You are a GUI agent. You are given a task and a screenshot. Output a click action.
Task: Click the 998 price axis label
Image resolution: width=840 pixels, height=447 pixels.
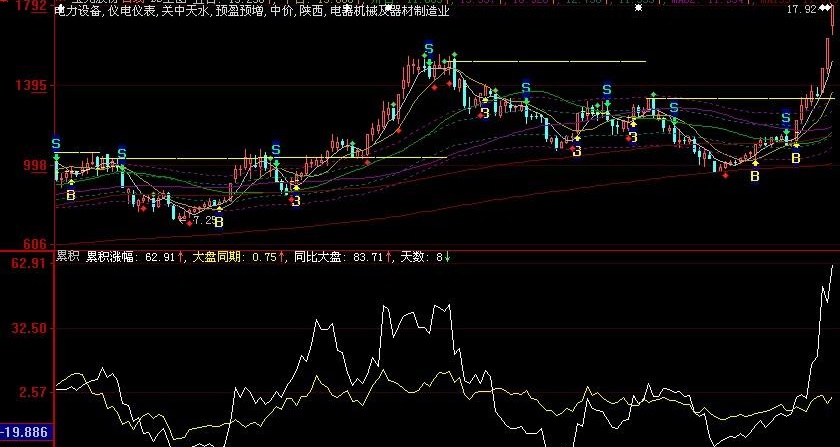tap(35, 165)
